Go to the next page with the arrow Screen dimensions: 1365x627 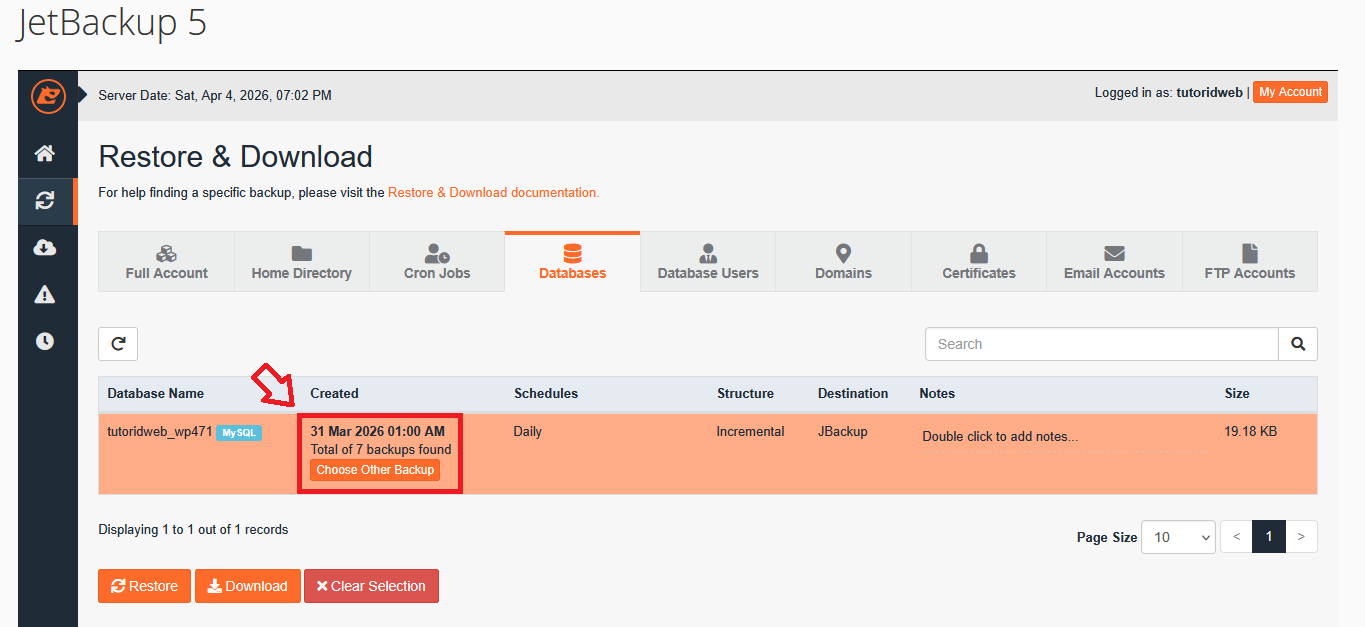click(1301, 536)
